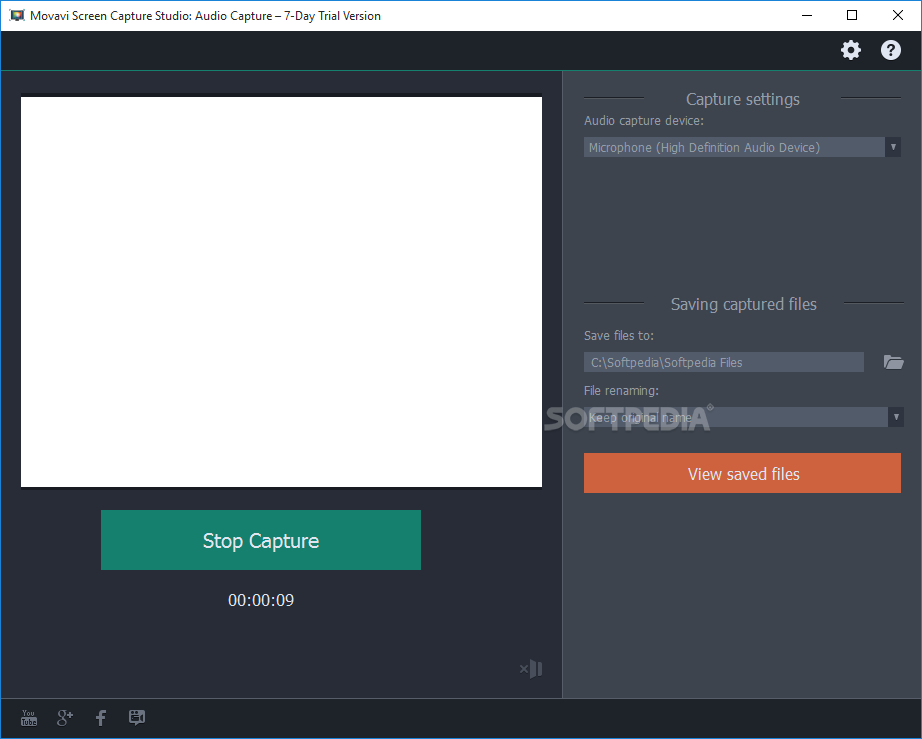Expand the File renaming dropdown arrow
The image size is (922, 739).
(896, 417)
